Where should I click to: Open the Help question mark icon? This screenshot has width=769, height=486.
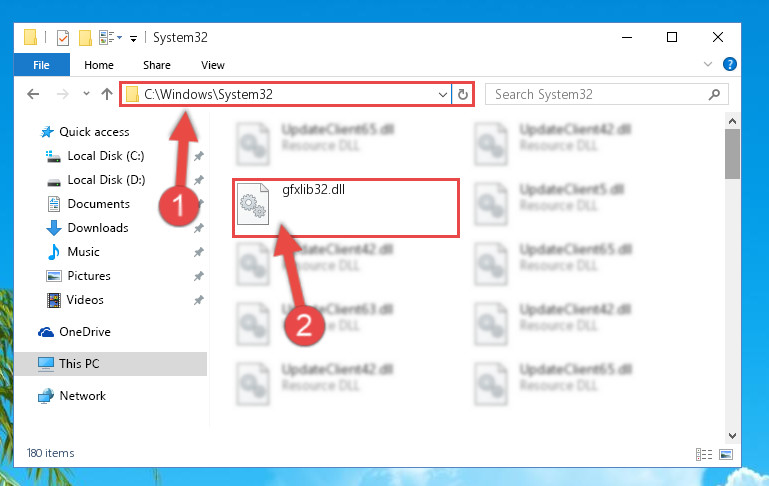(729, 64)
